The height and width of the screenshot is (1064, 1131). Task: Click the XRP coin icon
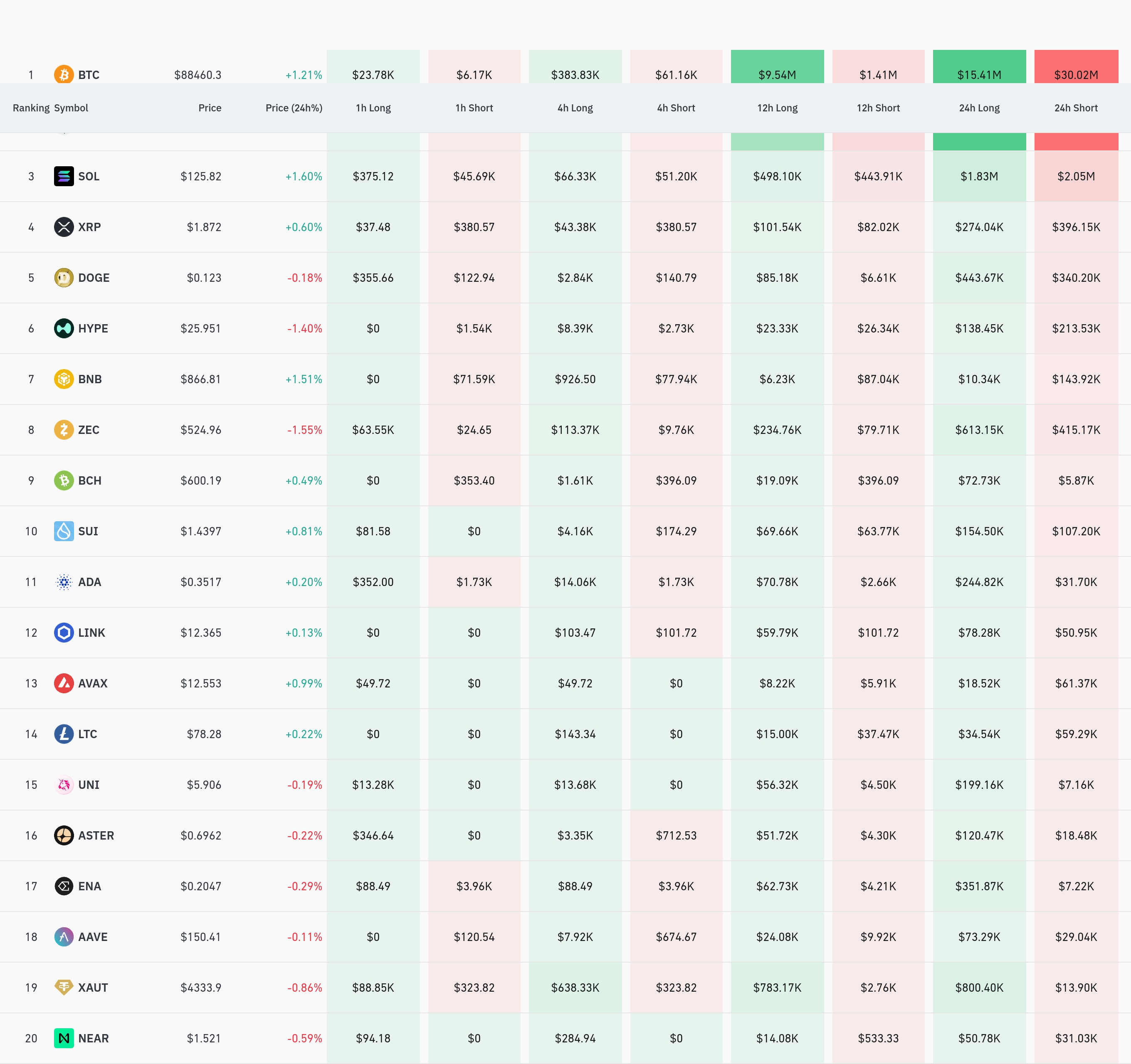click(x=64, y=227)
